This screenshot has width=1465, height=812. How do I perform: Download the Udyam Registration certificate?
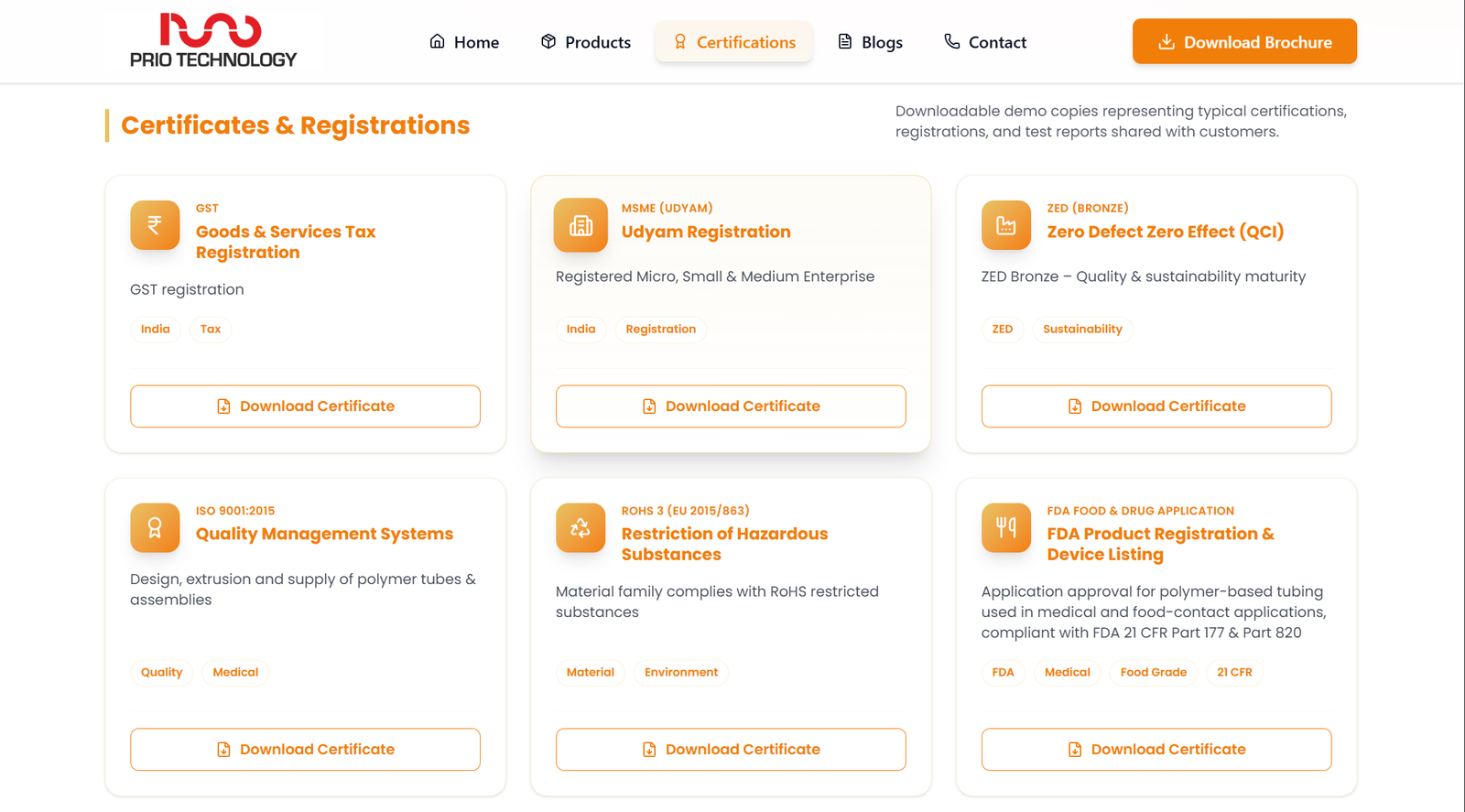tap(731, 406)
